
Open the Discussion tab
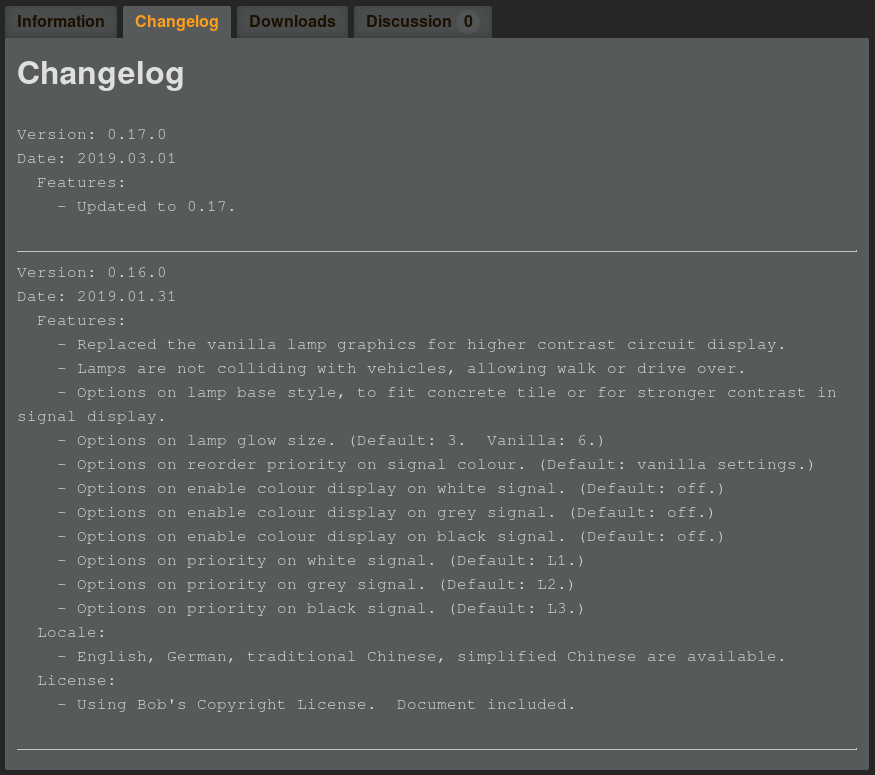pos(408,22)
